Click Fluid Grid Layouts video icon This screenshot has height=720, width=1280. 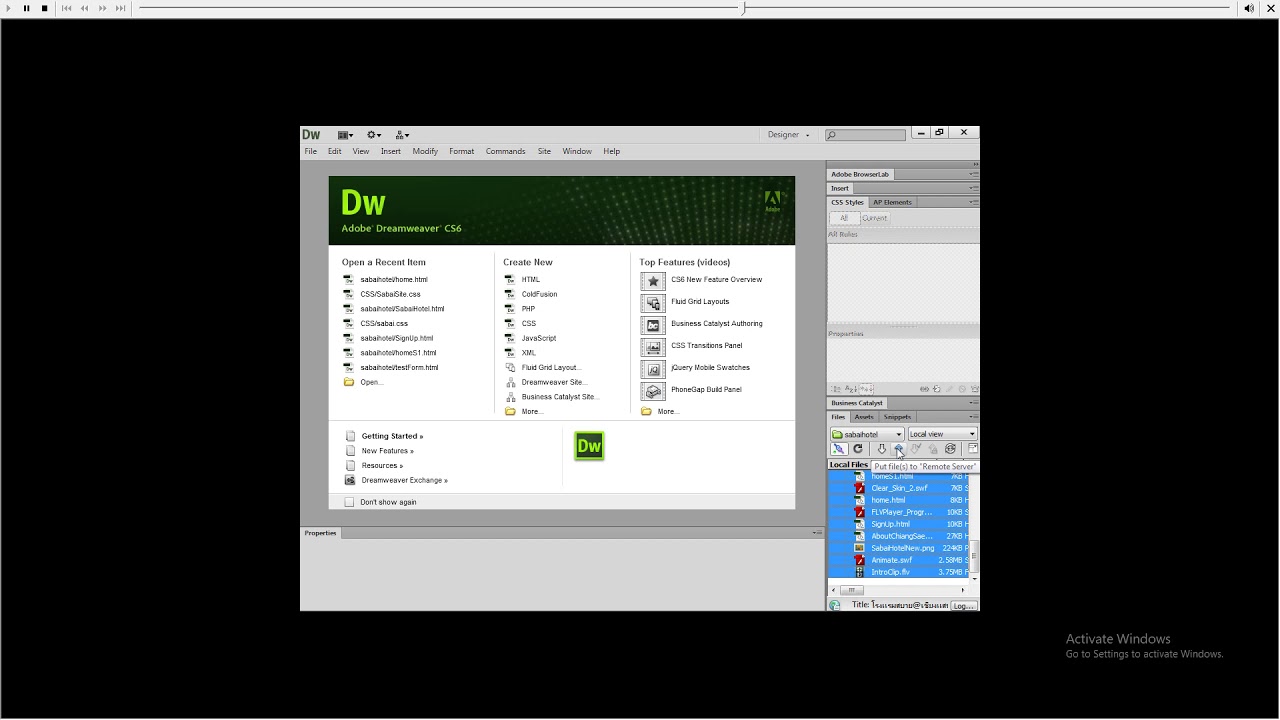[653, 302]
